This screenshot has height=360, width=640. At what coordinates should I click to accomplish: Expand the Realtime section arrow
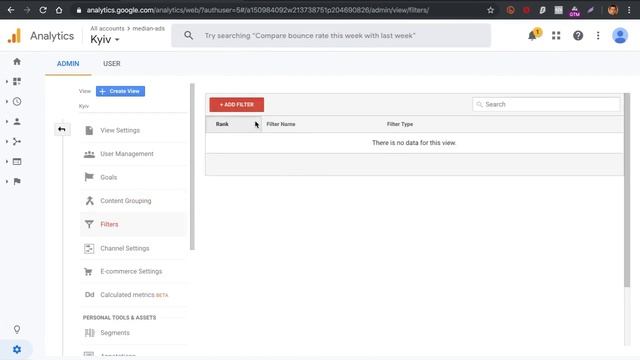[7, 102]
